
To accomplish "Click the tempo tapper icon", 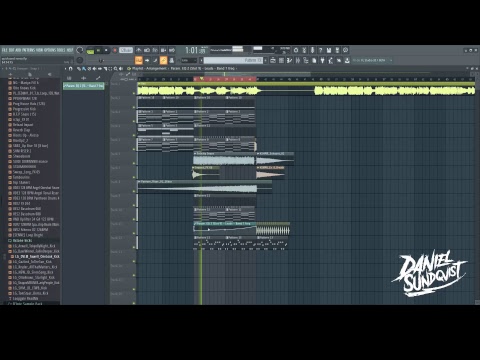I will click(x=331, y=60).
